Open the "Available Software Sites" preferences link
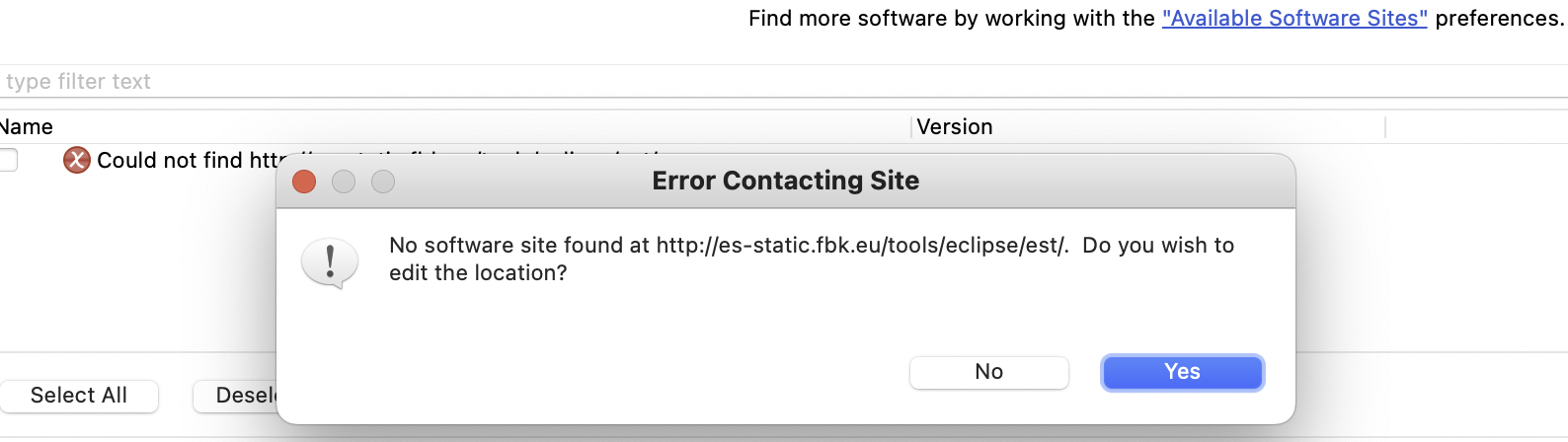 tap(1294, 18)
